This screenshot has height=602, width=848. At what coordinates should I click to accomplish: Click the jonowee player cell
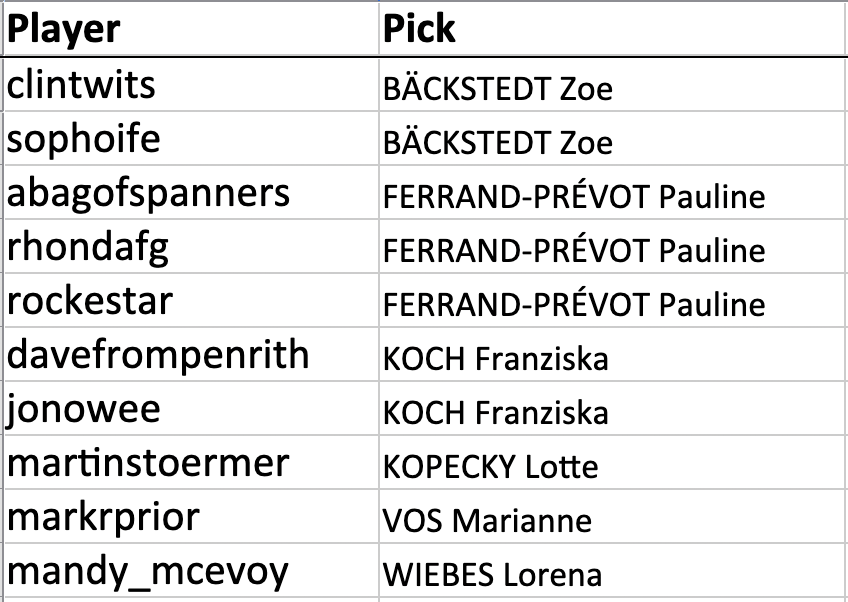click(190, 409)
